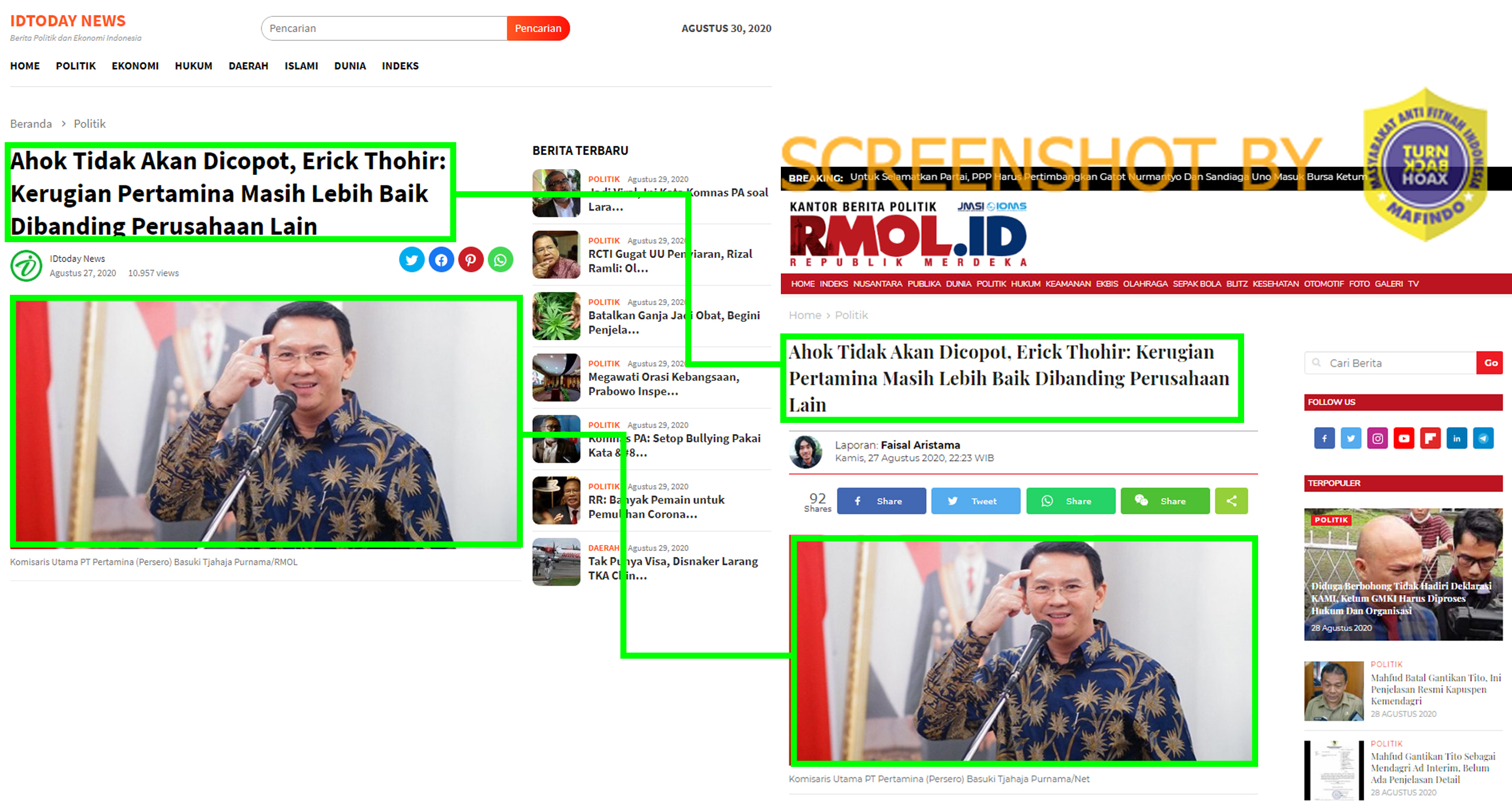Click the IDTODAY NEWS site logo
Image resolution: width=1512 pixels, height=802 pixels.
point(67,21)
